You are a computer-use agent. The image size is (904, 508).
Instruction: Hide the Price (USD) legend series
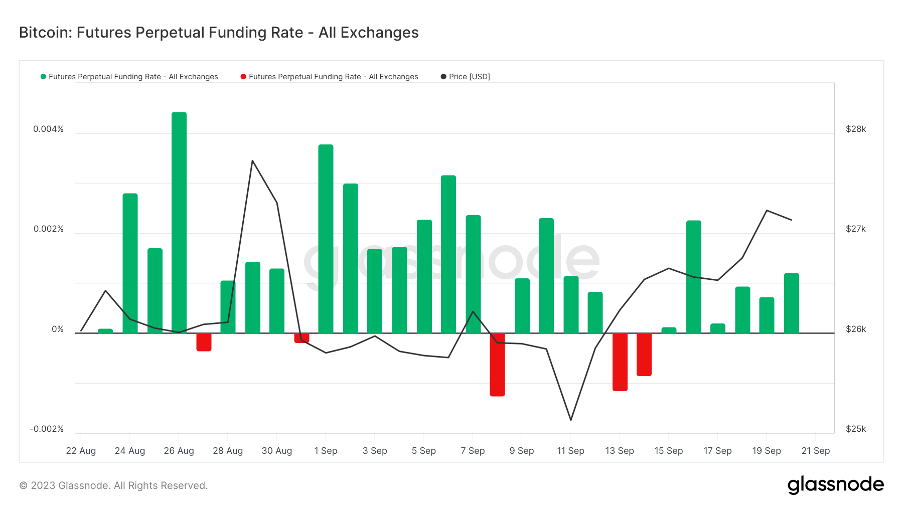point(469,76)
